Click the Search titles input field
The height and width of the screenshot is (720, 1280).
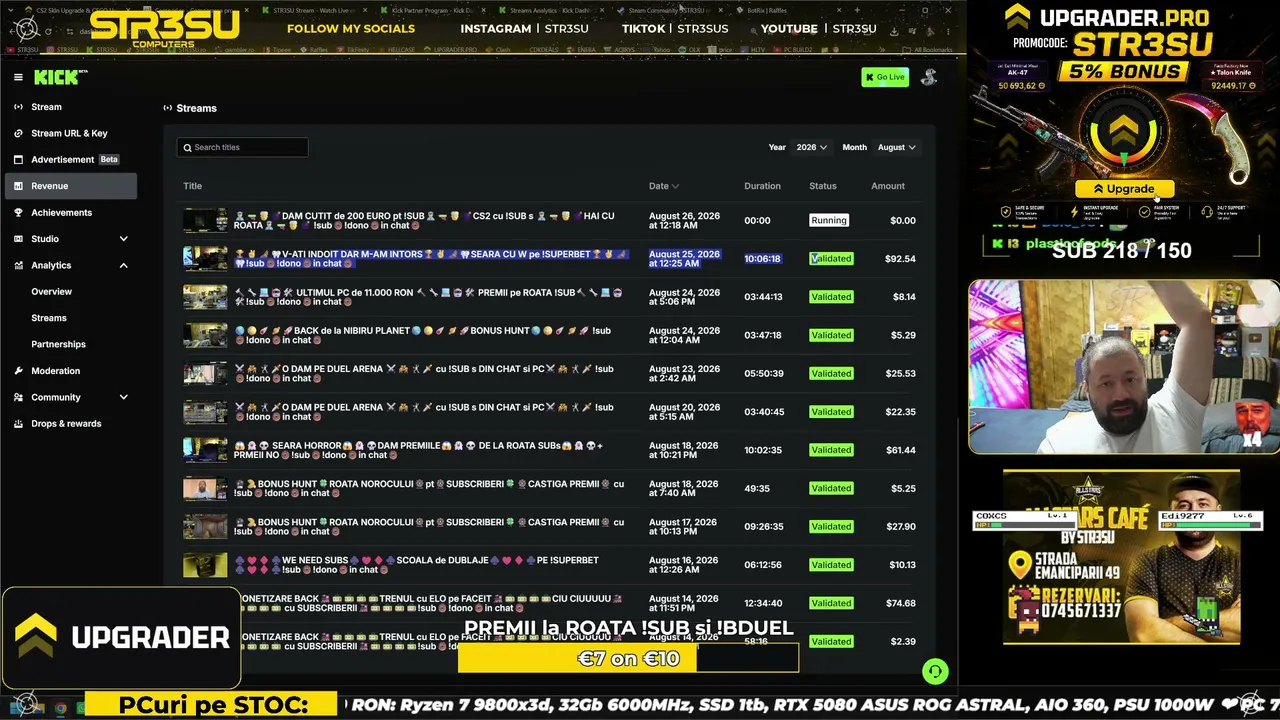(242, 147)
